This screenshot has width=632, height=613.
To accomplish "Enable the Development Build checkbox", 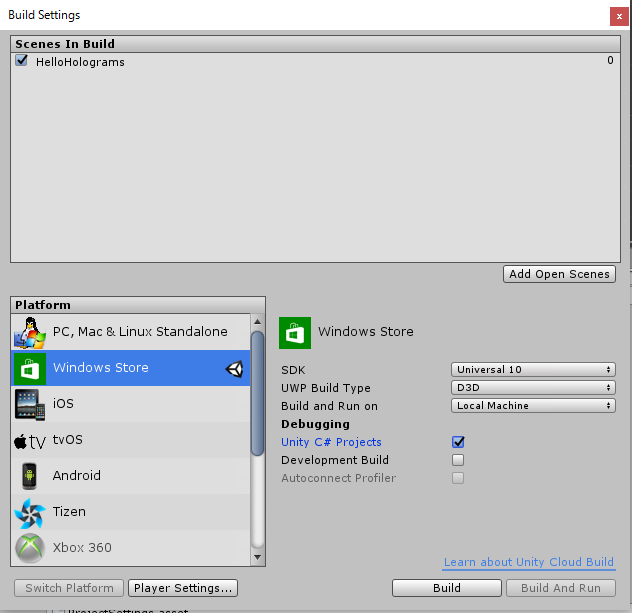I will (x=458, y=460).
